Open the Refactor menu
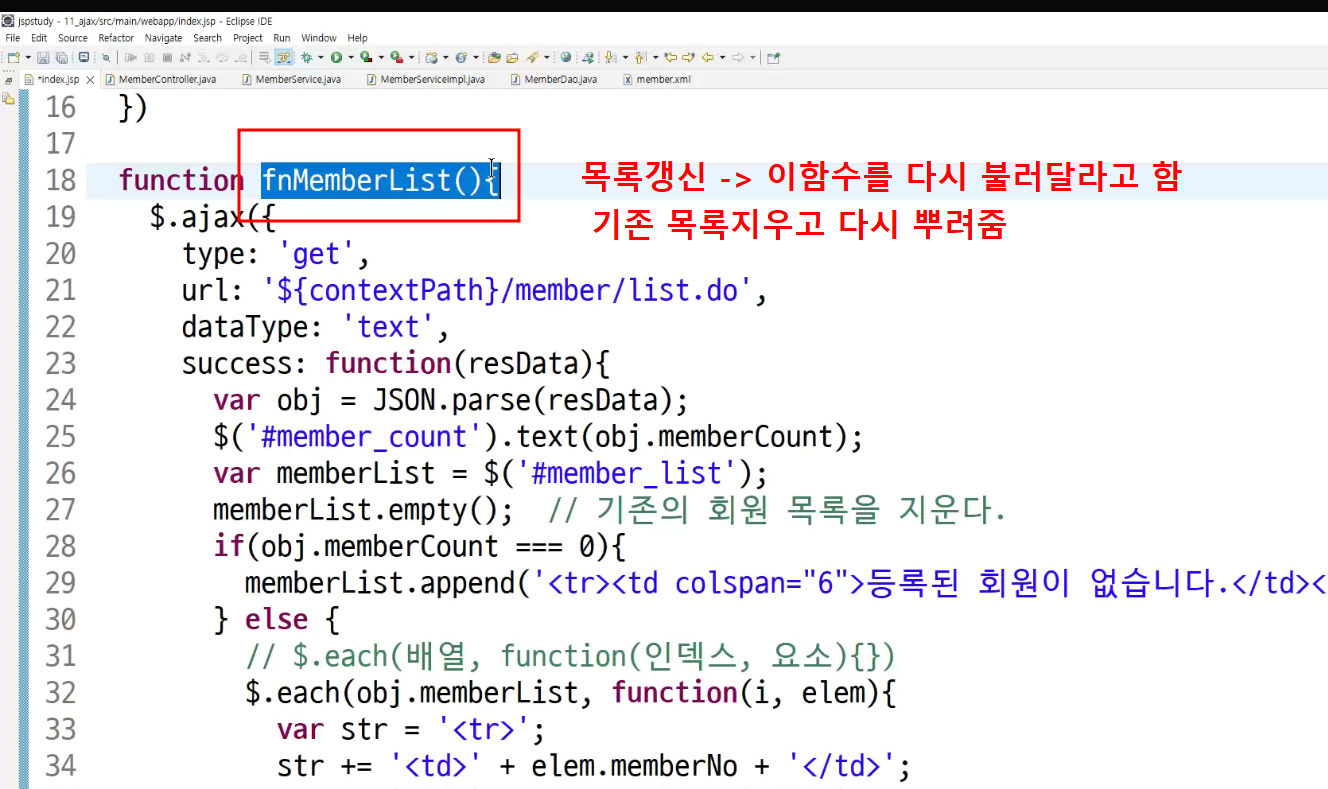Image resolution: width=1328 pixels, height=789 pixels. click(116, 38)
